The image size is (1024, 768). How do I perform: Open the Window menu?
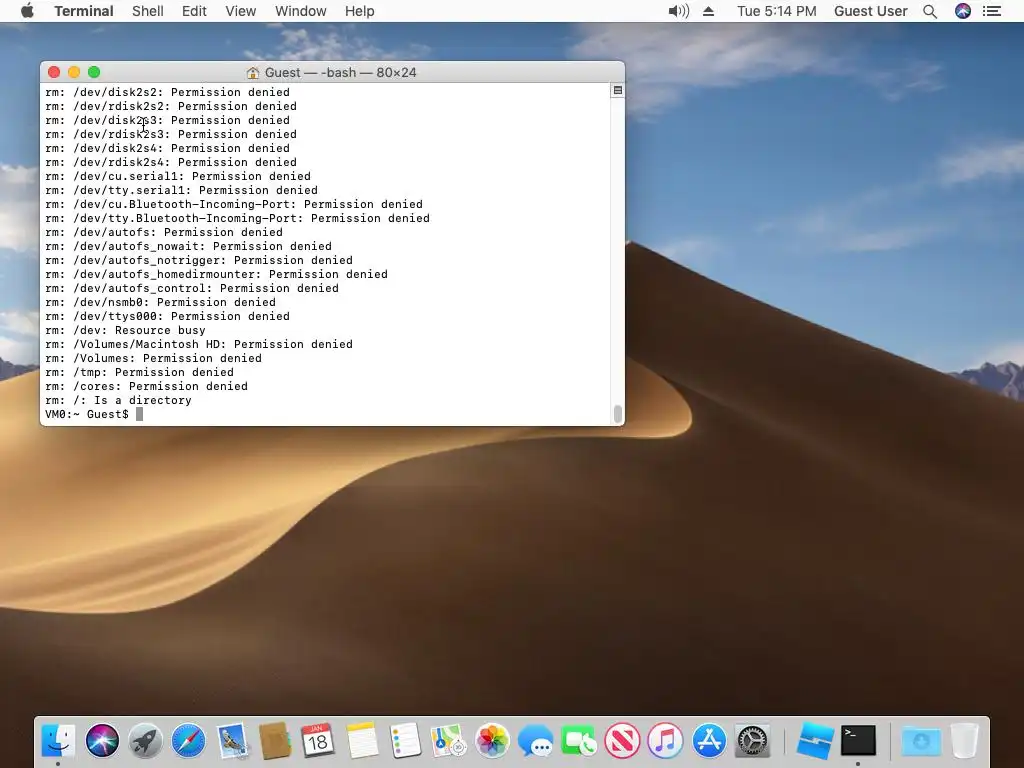(300, 11)
